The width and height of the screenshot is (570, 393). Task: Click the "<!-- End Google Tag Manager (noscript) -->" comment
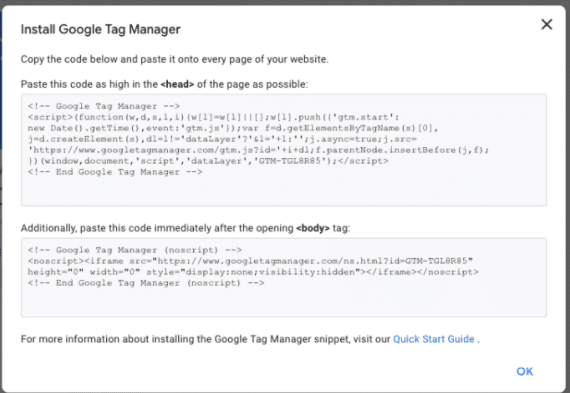pyautogui.click(x=146, y=283)
